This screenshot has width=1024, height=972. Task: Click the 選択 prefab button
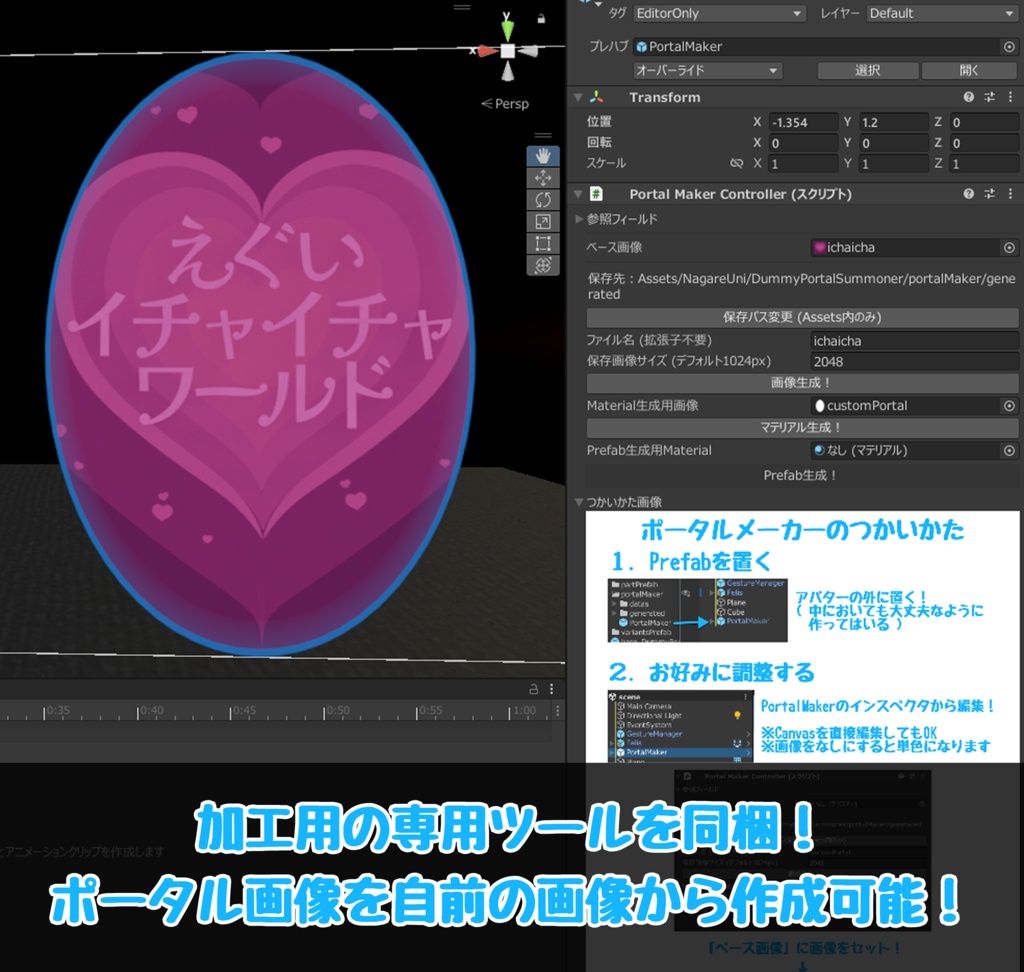pyautogui.click(x=868, y=70)
